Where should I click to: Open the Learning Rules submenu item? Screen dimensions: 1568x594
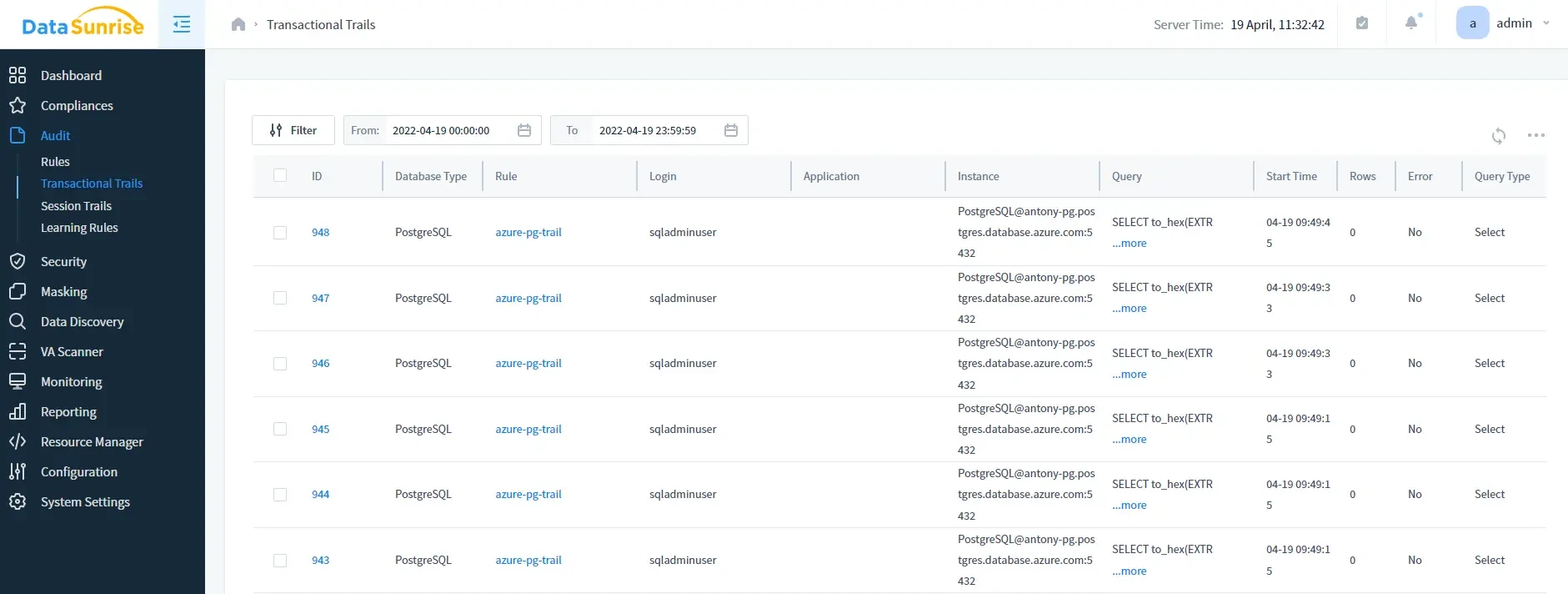(79, 228)
